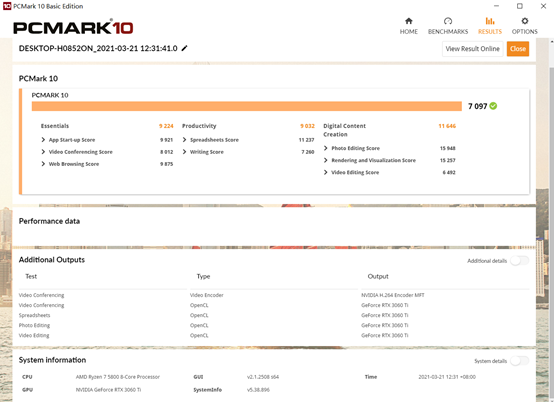Open the Home page icon
Viewport: 554px width, 402px height.
click(x=408, y=21)
